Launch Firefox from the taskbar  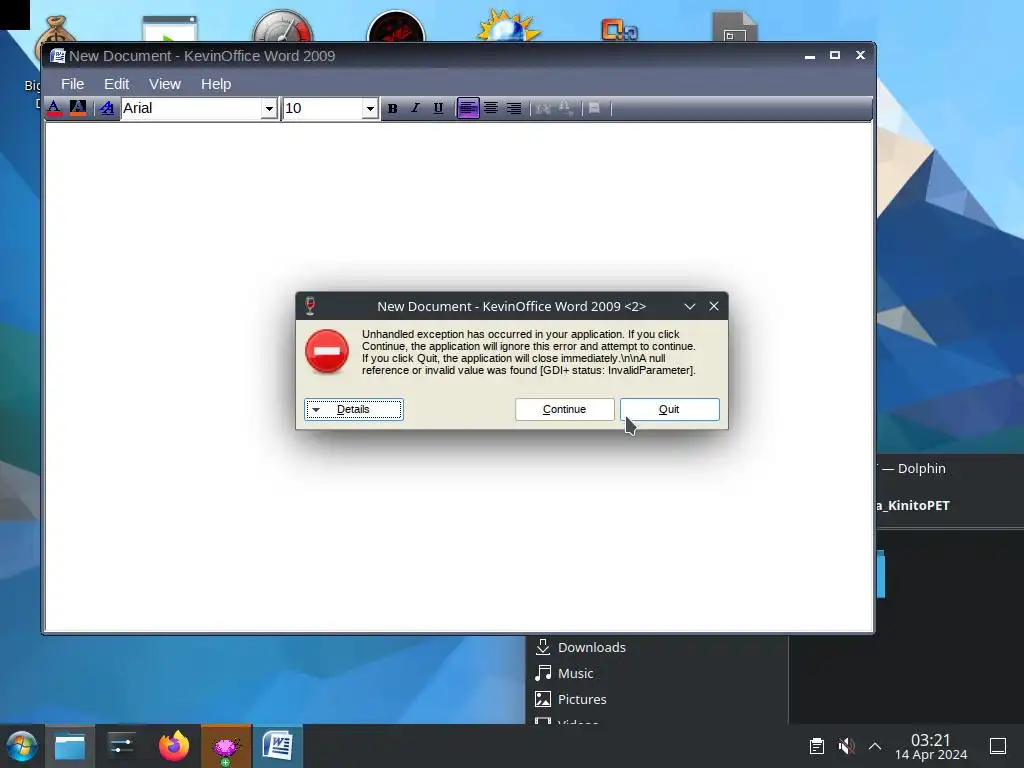[174, 746]
